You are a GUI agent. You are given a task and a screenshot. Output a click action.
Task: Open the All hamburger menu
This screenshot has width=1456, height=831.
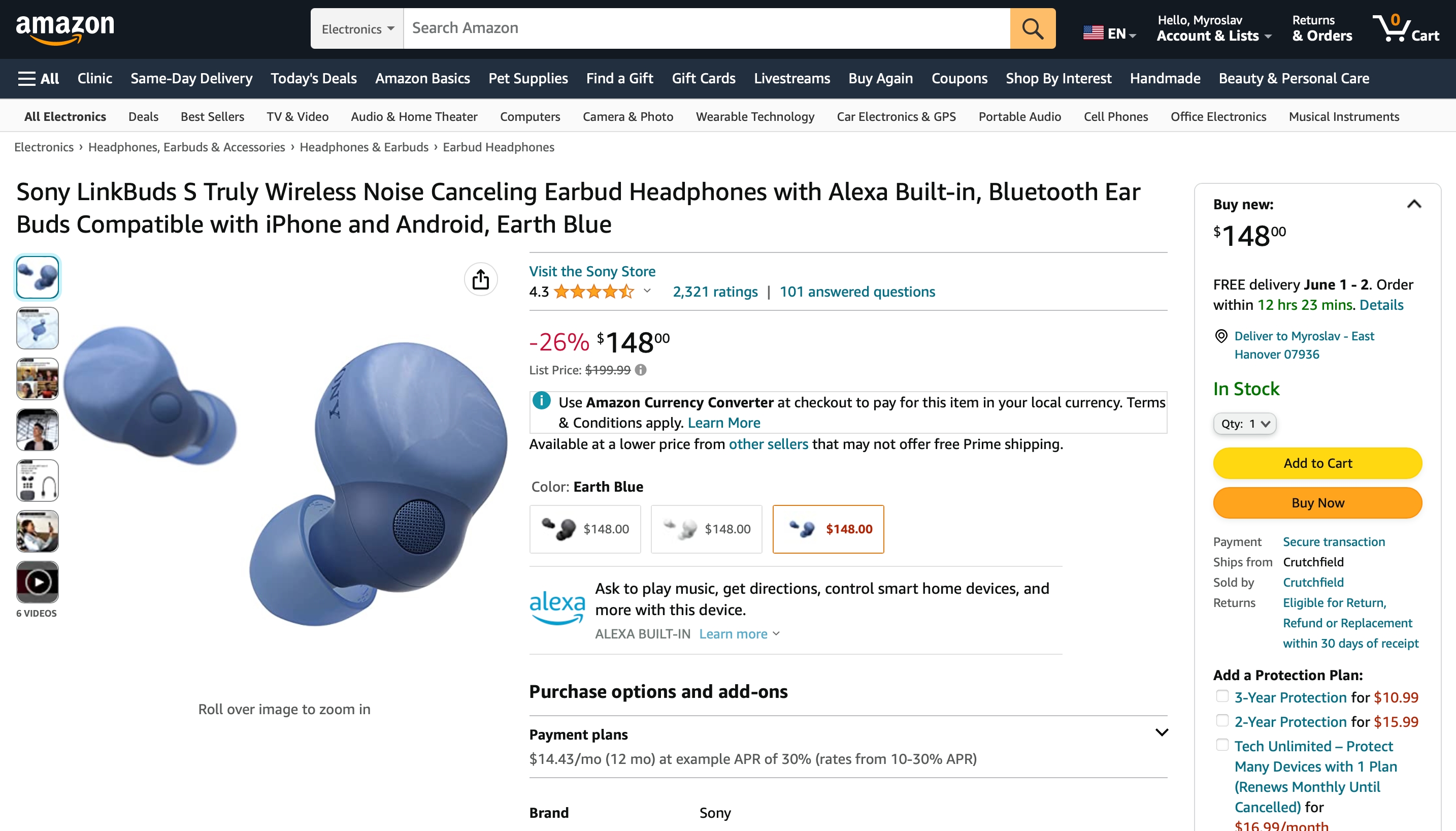pos(38,78)
